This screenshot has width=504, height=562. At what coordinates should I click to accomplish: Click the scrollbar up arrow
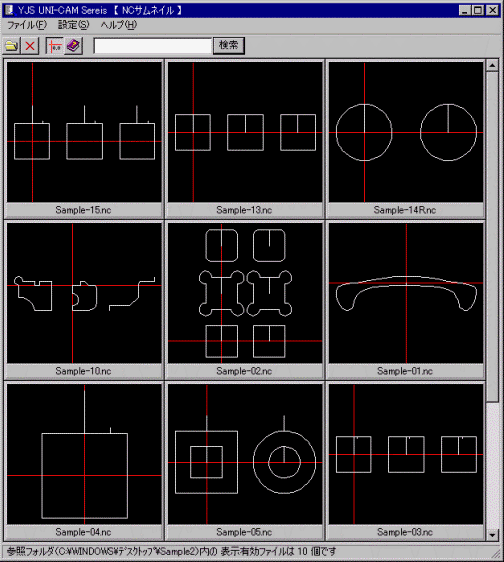pos(492,65)
